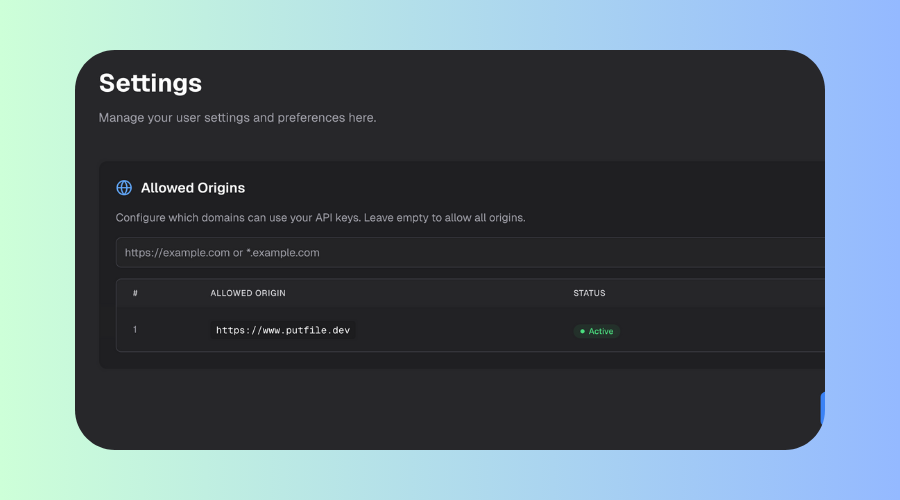Click the 'Configure which domains' description text
Screen dimensions: 900x500
[x=320, y=218]
